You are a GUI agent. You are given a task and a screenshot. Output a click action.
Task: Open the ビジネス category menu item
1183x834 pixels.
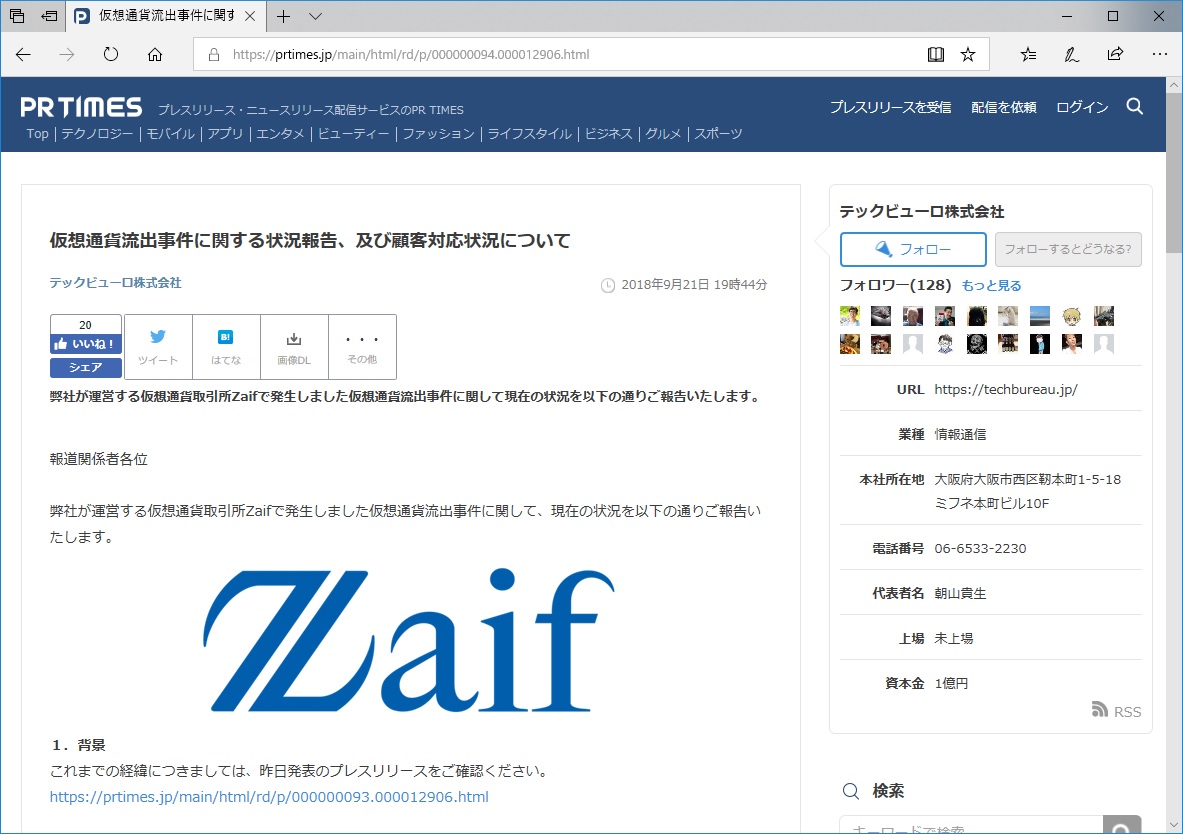coord(609,133)
